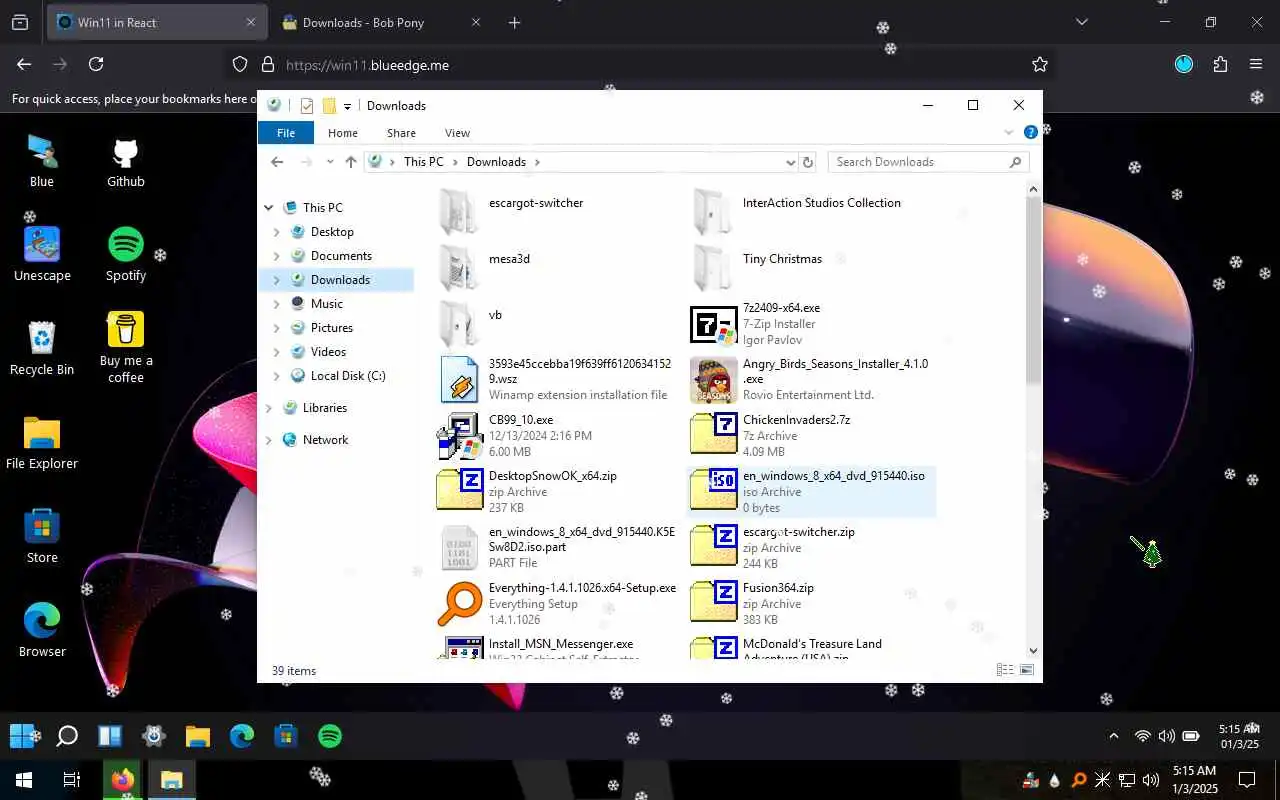
Task: Expand the Libraries tree node
Action: pyautogui.click(x=268, y=408)
